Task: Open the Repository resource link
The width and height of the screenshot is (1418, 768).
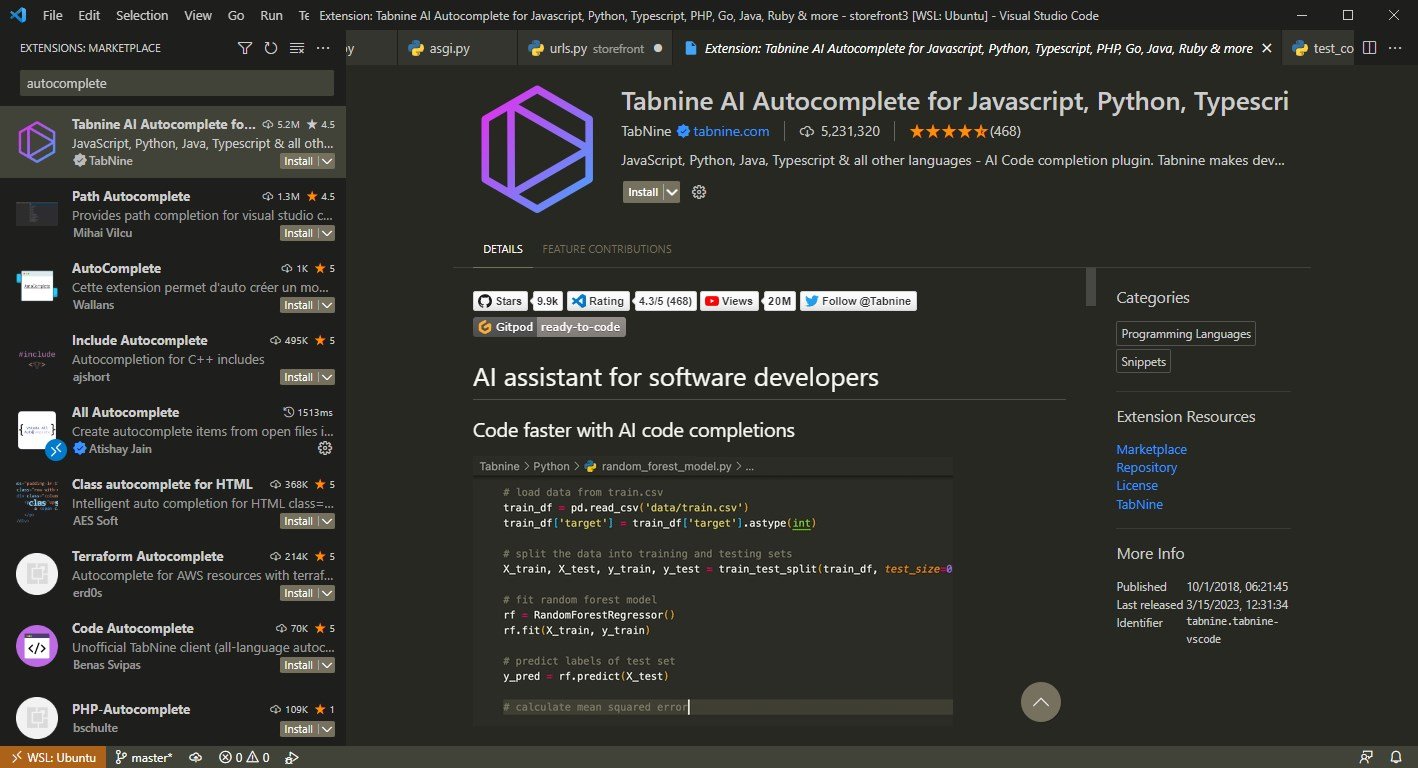Action: click(1146, 468)
